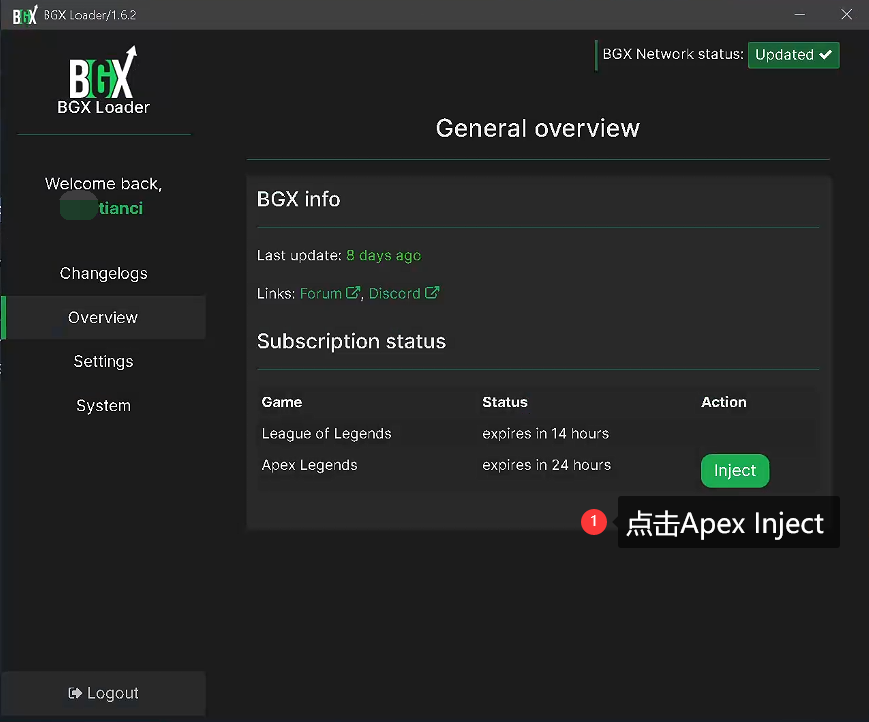Open the Discord external link icon
Image resolution: width=869 pixels, height=722 pixels.
coord(432,293)
